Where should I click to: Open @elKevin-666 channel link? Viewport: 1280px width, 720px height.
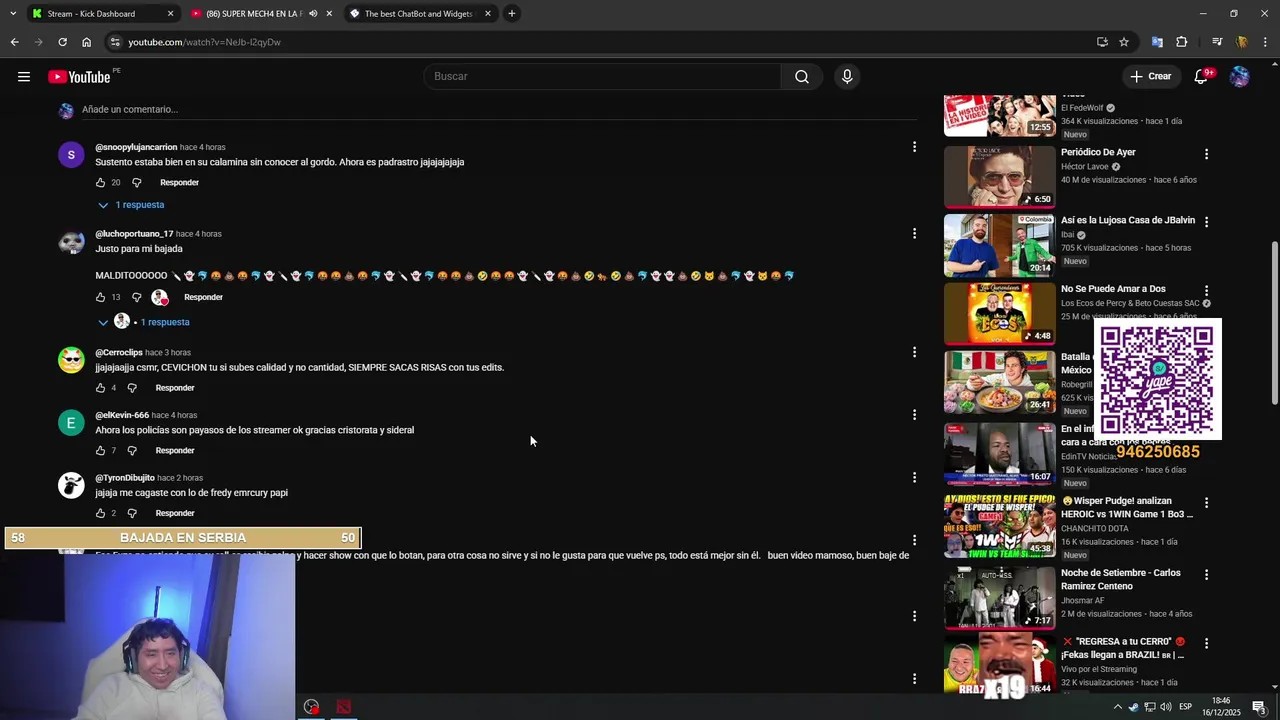point(122,416)
